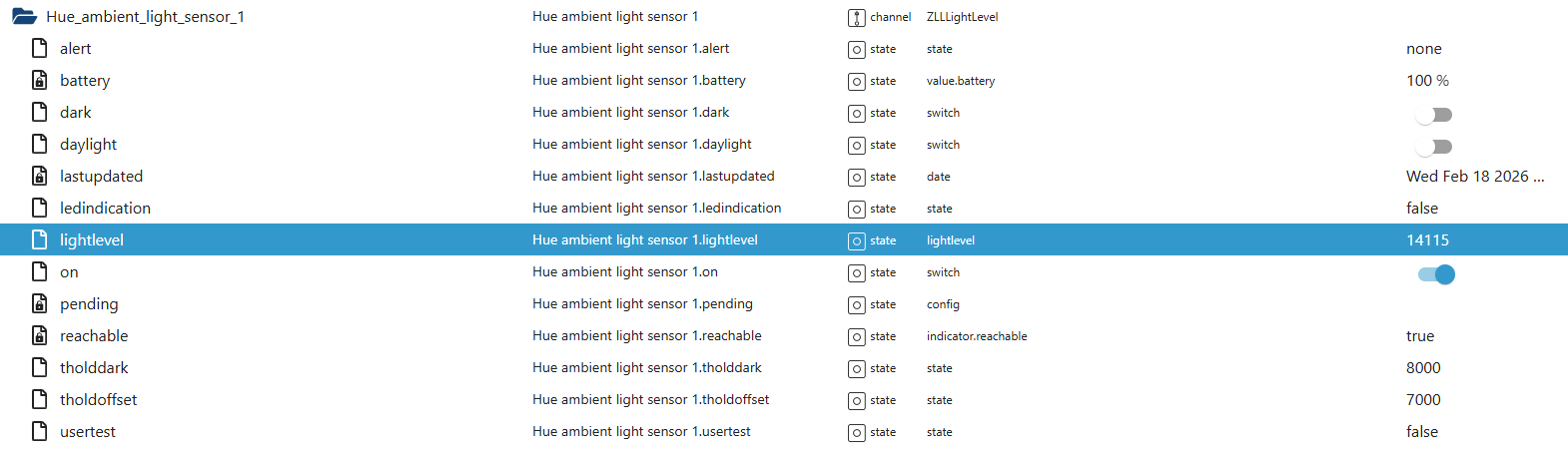Select the tholddark tree item
Screen dimensions: 1568x453
94,368
